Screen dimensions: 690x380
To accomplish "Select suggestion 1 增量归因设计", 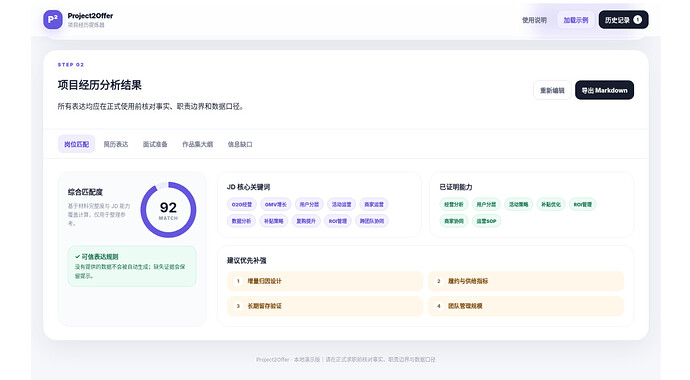I will [325, 281].
